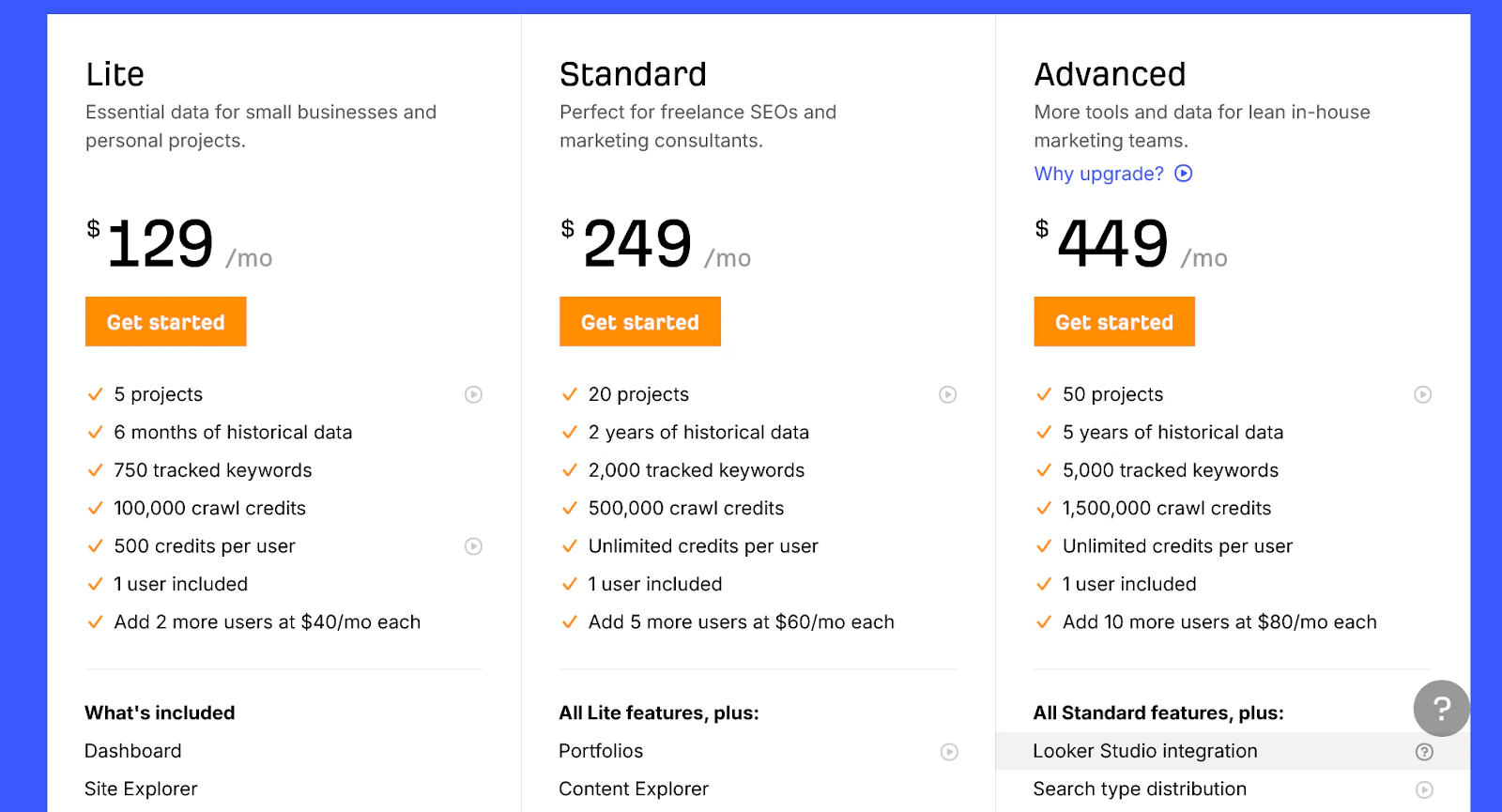The image size is (1502, 812).
Task: Click play icon beside Search type distribution
Action: [x=1424, y=790]
